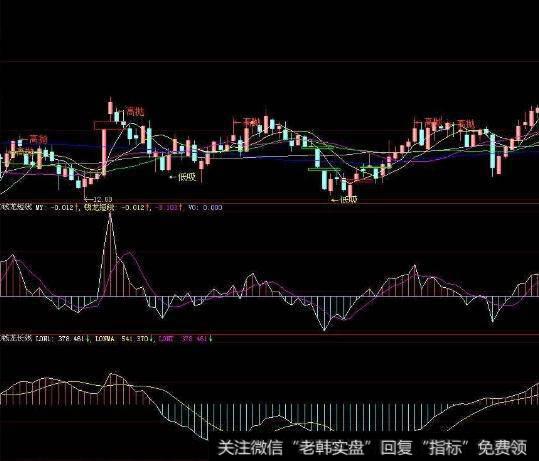Viewport: 539px width, 461px height.
Task: Select the 低吸 annotation near the middle candles
Action: click(x=187, y=177)
